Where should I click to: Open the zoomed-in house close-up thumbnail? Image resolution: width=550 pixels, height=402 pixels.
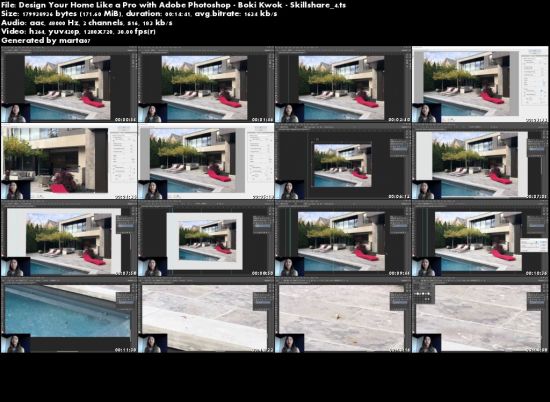click(69, 161)
